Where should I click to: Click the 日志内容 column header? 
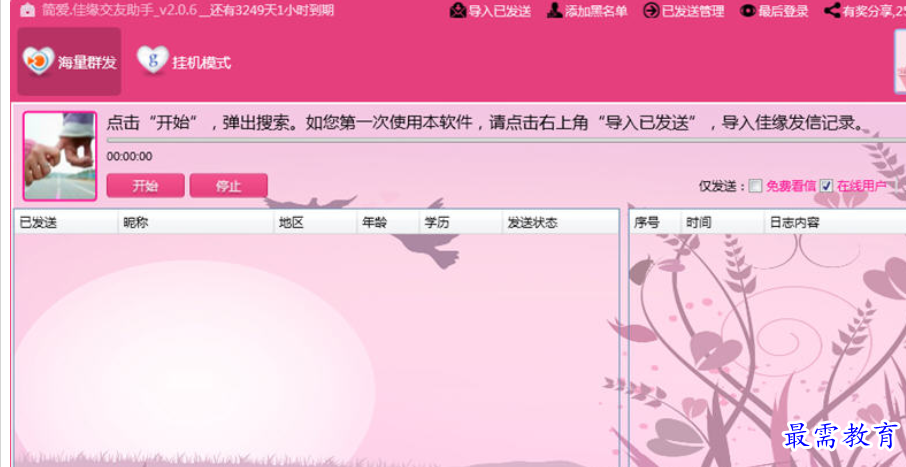coord(836,223)
